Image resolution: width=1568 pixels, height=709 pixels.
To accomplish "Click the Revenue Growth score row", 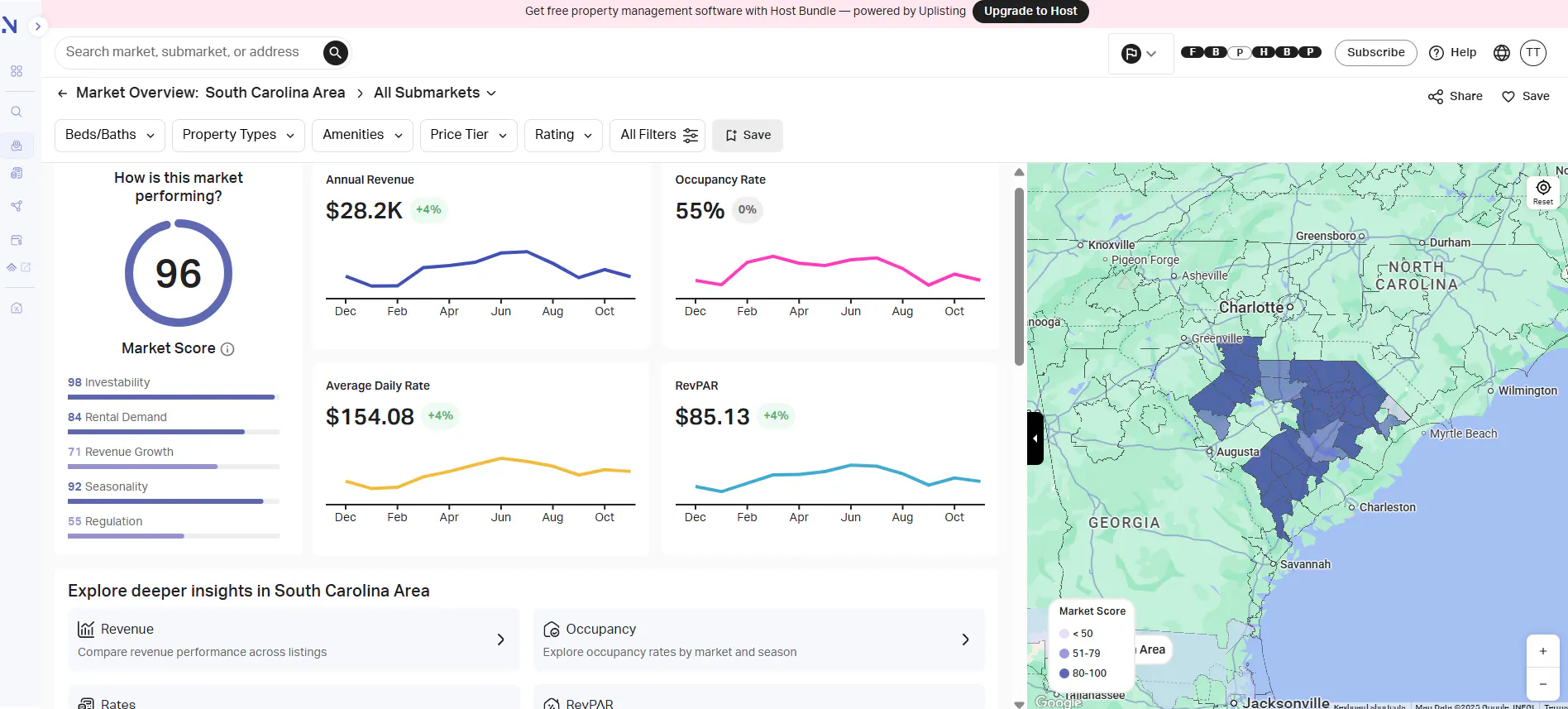I will (x=174, y=457).
